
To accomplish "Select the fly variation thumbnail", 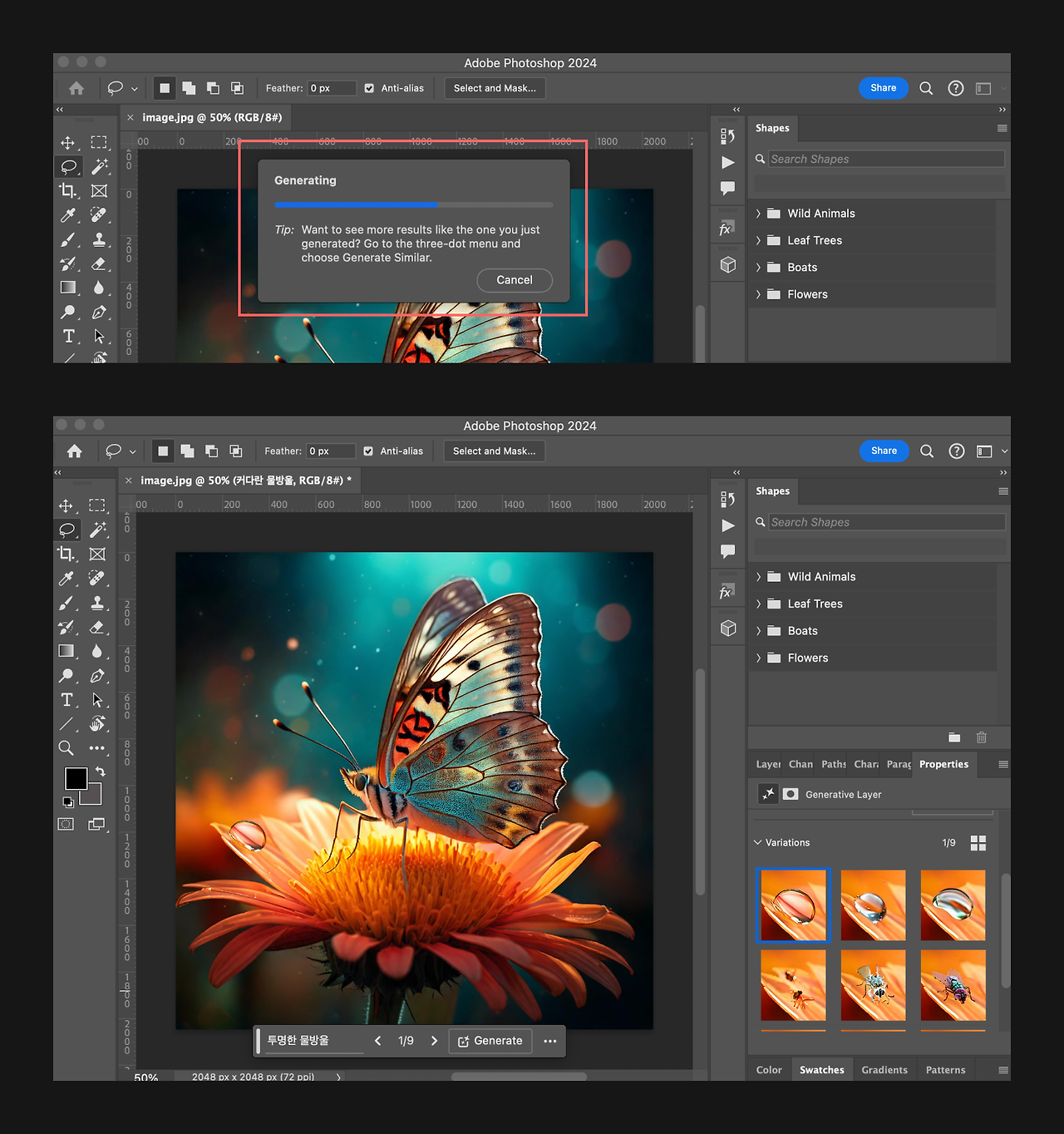I will tap(953, 985).
